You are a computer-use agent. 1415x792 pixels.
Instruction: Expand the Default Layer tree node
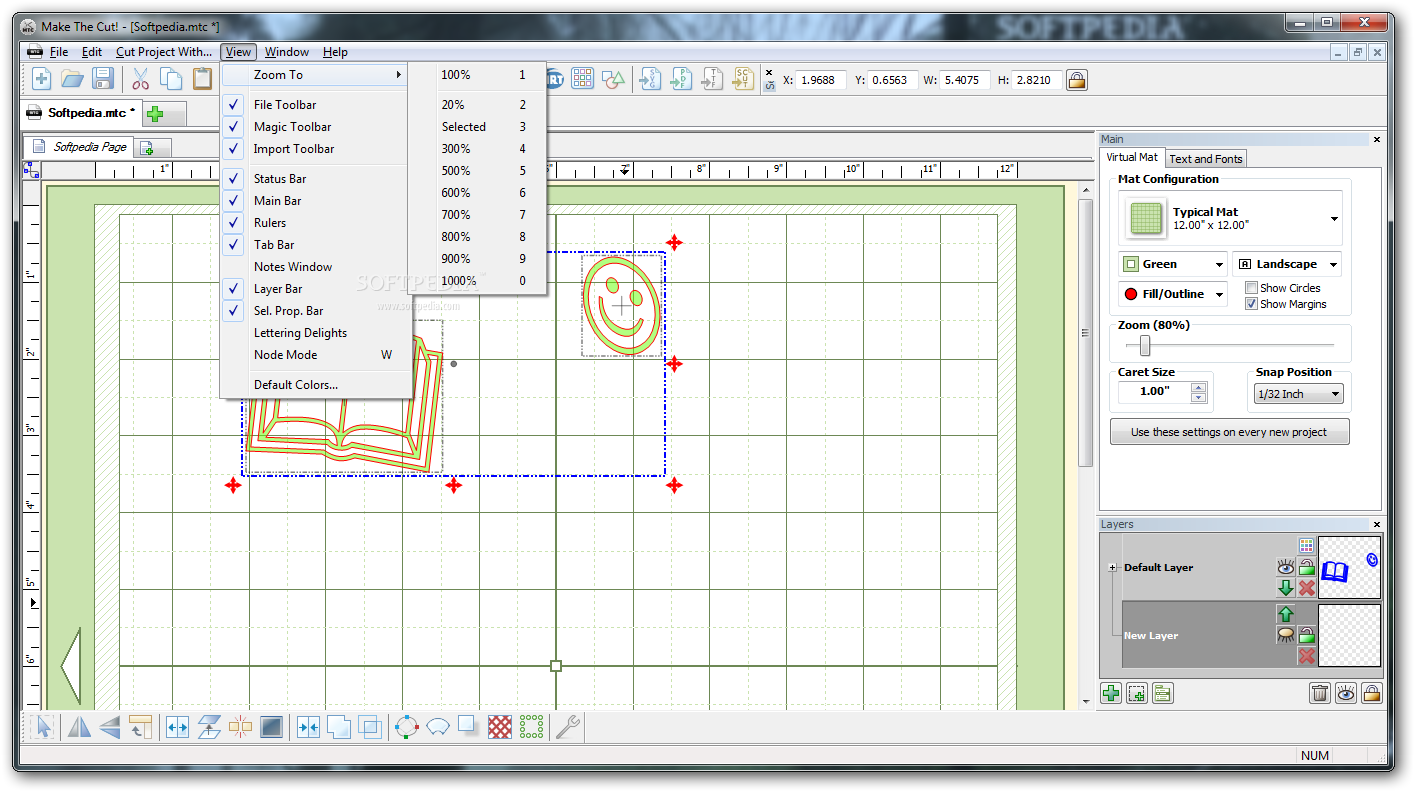(x=1112, y=568)
